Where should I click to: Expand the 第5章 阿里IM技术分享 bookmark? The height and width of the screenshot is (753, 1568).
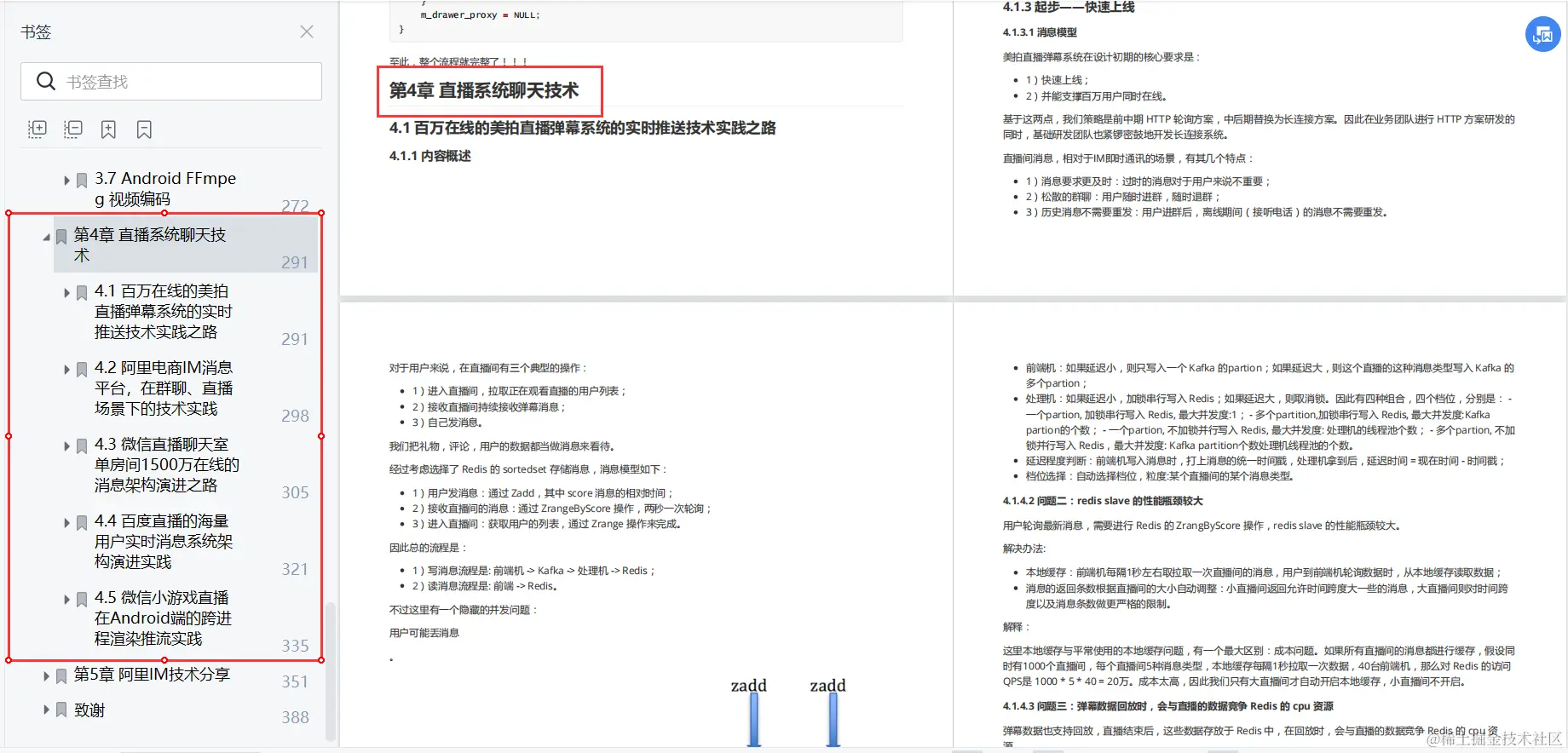pyautogui.click(x=46, y=675)
